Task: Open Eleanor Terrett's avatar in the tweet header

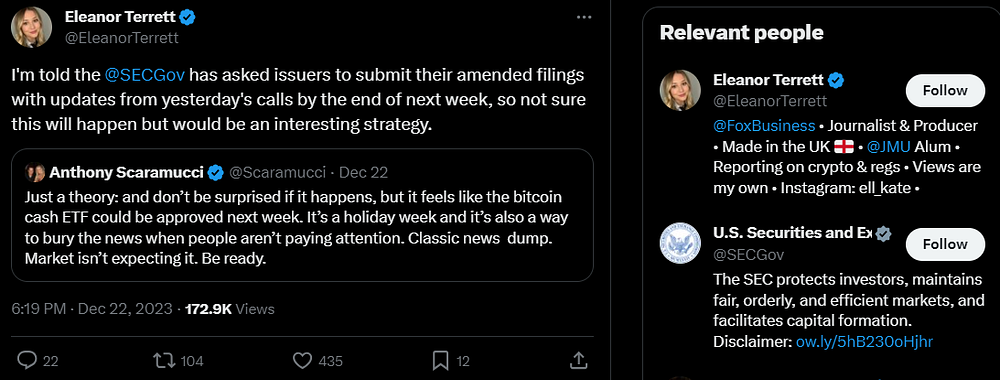Action: click(x=31, y=27)
